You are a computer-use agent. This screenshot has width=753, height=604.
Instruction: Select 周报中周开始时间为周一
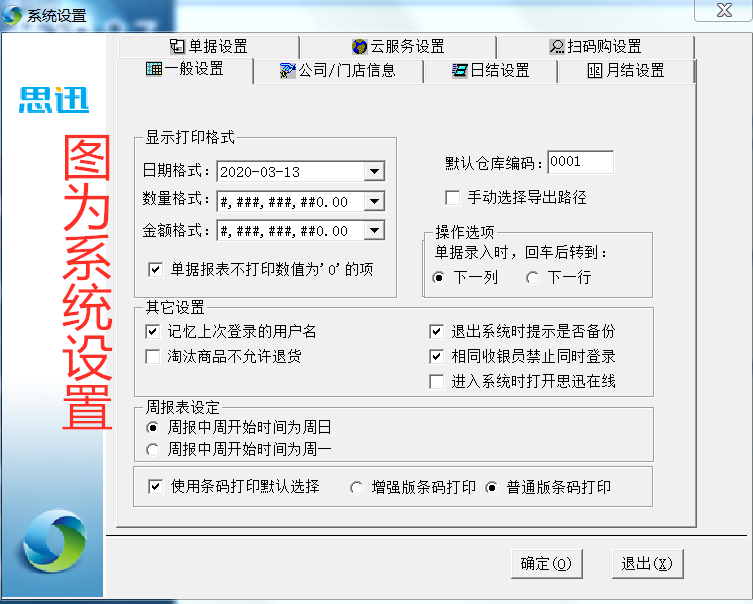click(x=153, y=450)
